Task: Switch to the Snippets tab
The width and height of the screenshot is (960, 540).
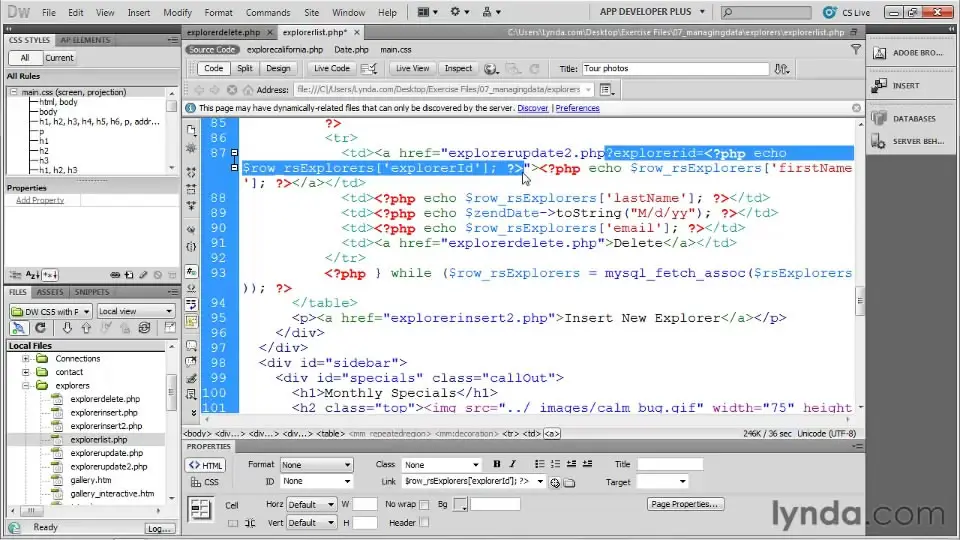Action: tap(91, 292)
